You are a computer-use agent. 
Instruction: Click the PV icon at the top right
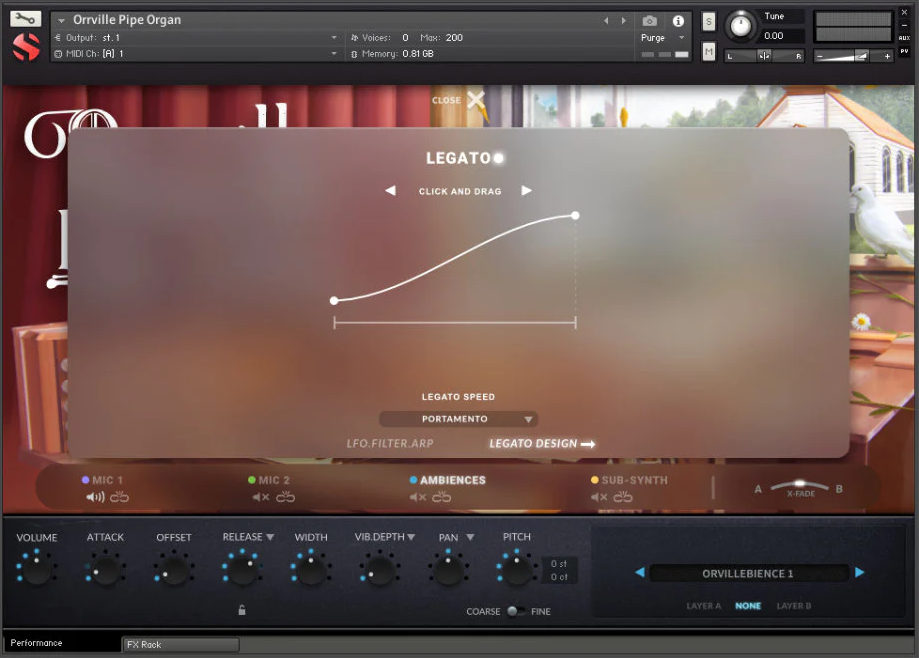pyautogui.click(x=904, y=51)
